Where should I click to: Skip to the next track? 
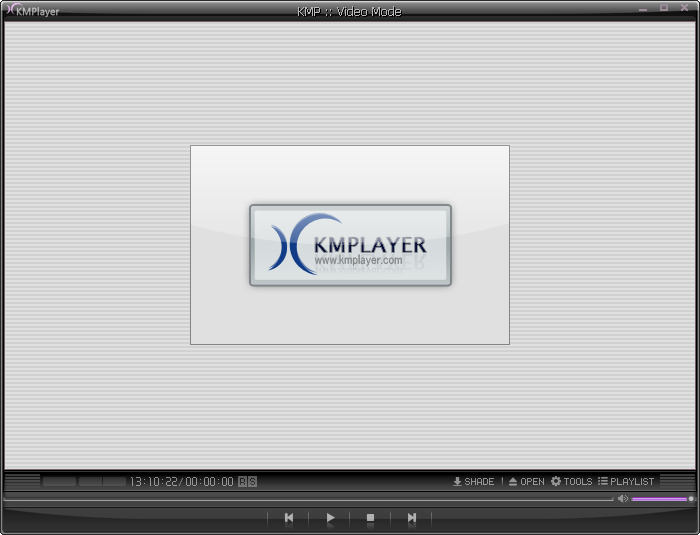411,518
